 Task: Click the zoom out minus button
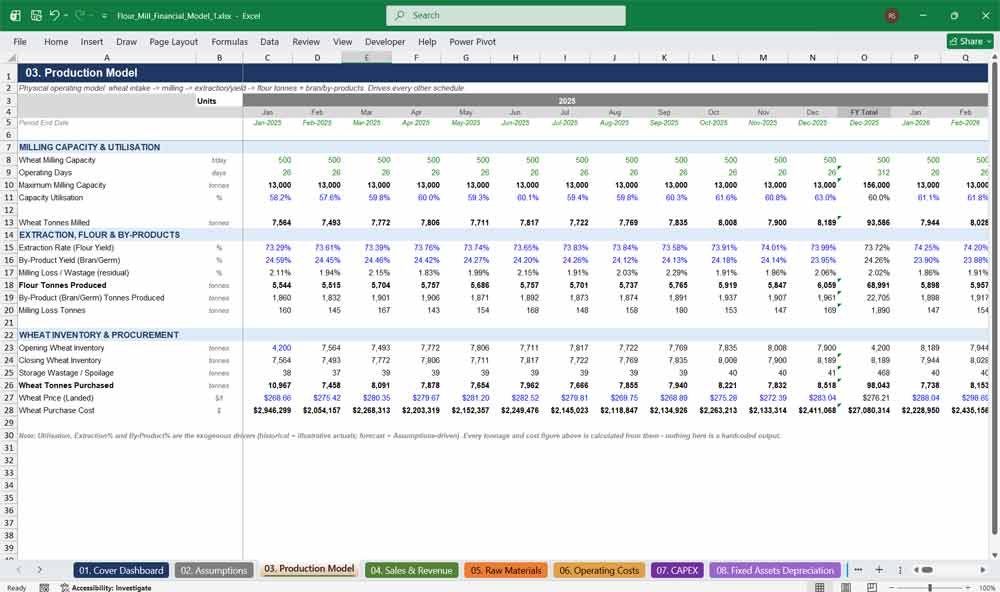pos(891,588)
